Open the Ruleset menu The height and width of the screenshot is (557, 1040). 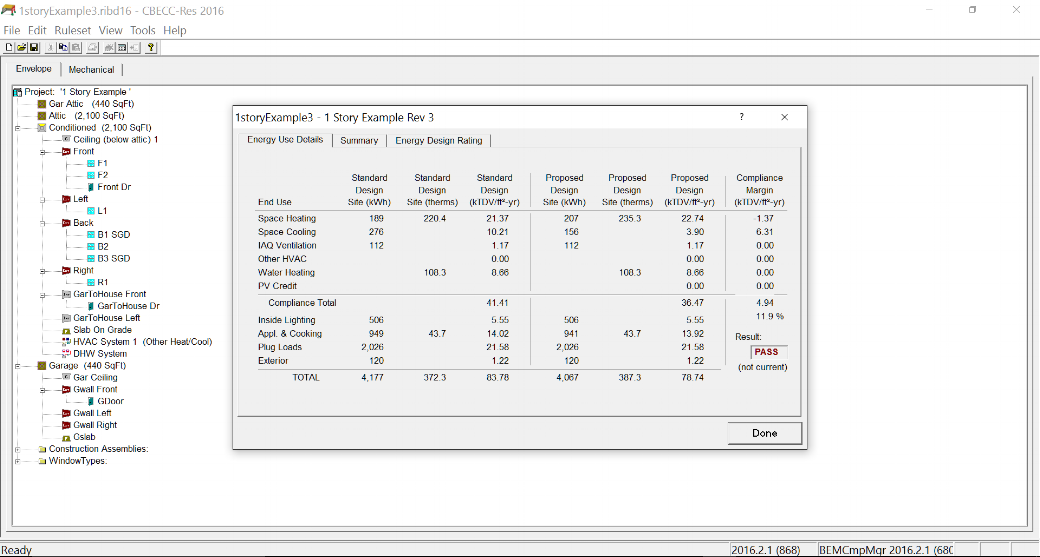(74, 31)
